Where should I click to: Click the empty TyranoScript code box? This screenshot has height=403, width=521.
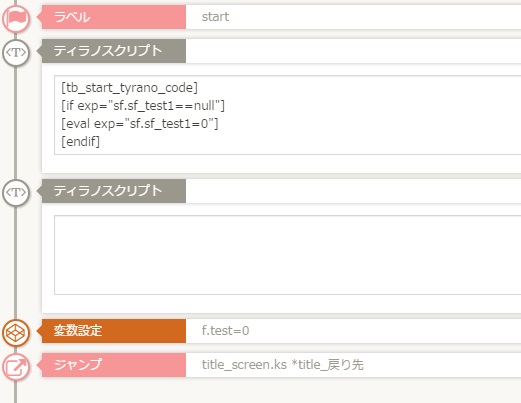click(x=288, y=255)
